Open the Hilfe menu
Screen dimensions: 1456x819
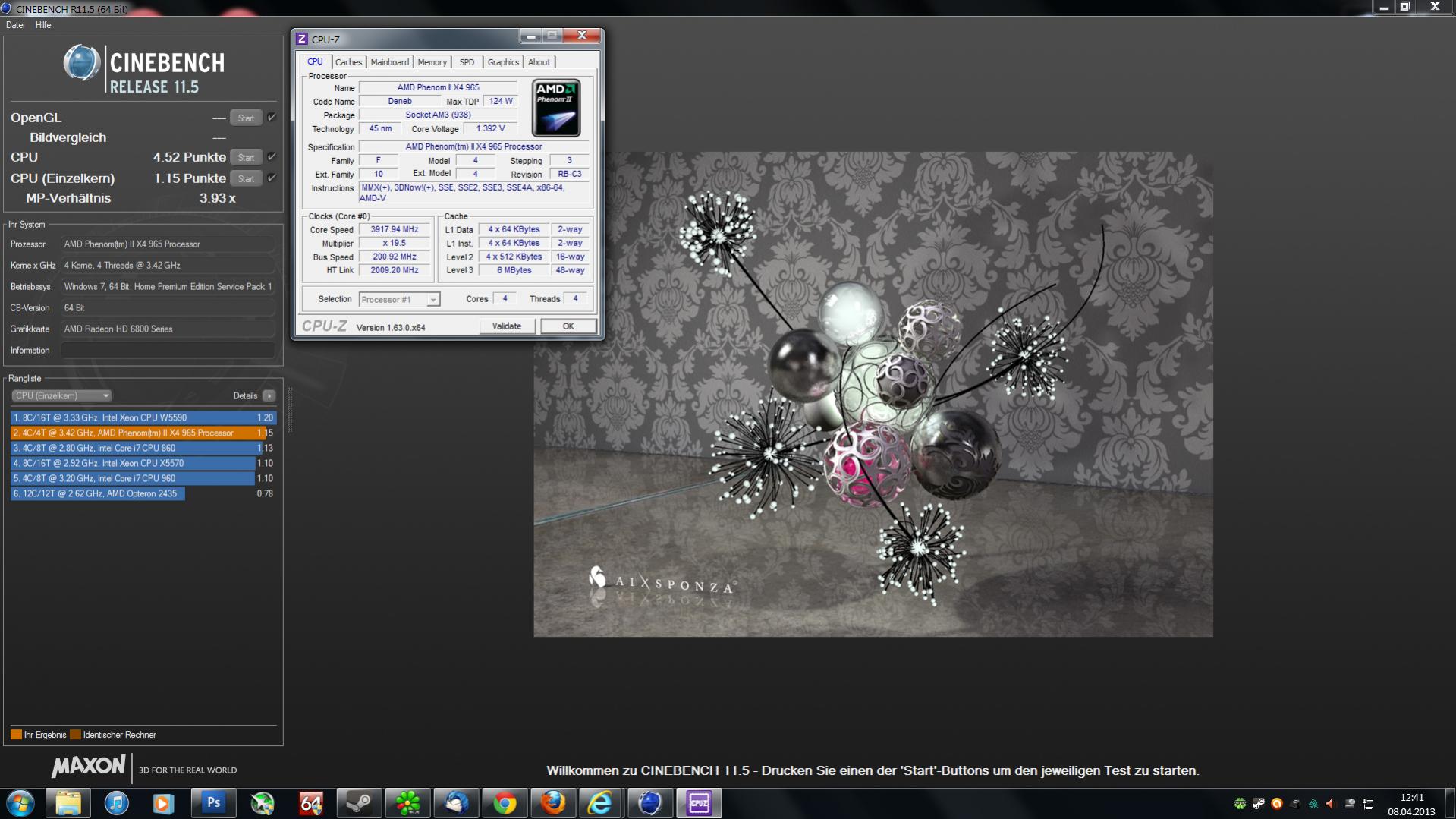43,25
